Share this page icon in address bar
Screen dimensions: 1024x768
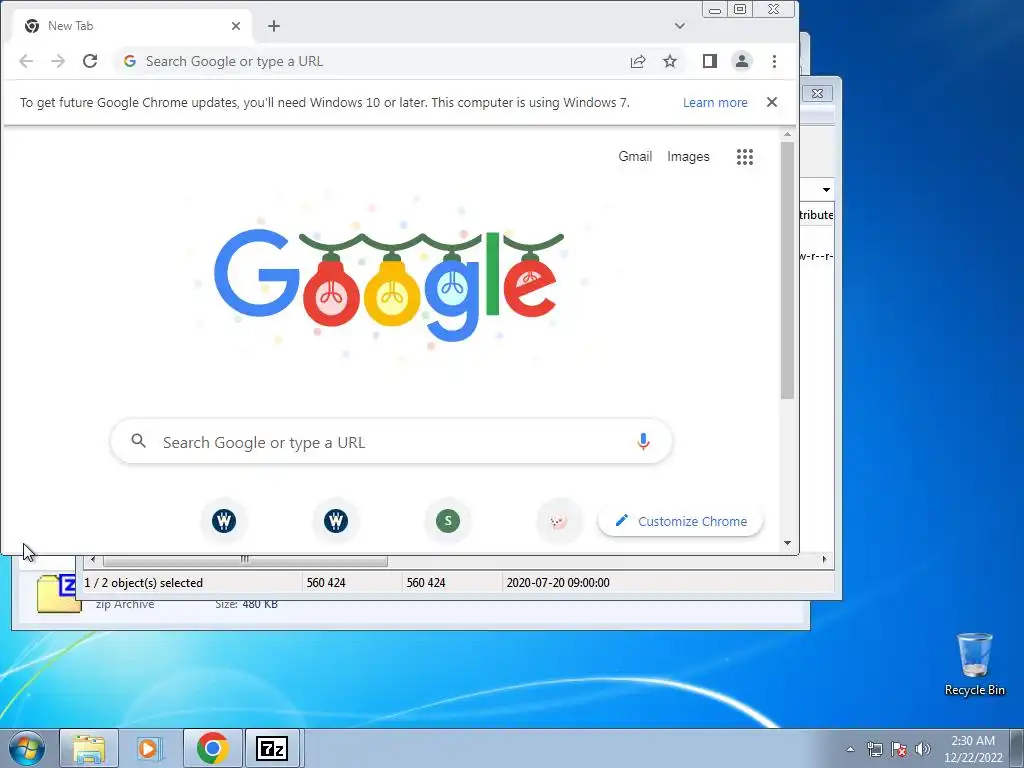click(638, 61)
